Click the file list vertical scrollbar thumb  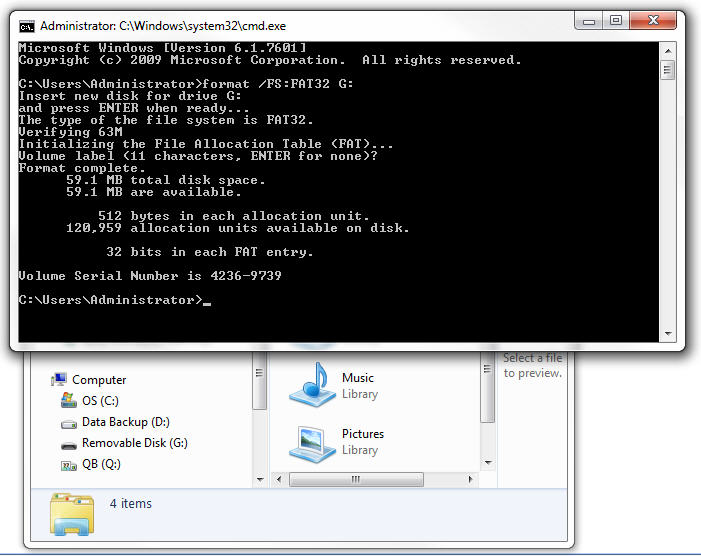[x=488, y=387]
